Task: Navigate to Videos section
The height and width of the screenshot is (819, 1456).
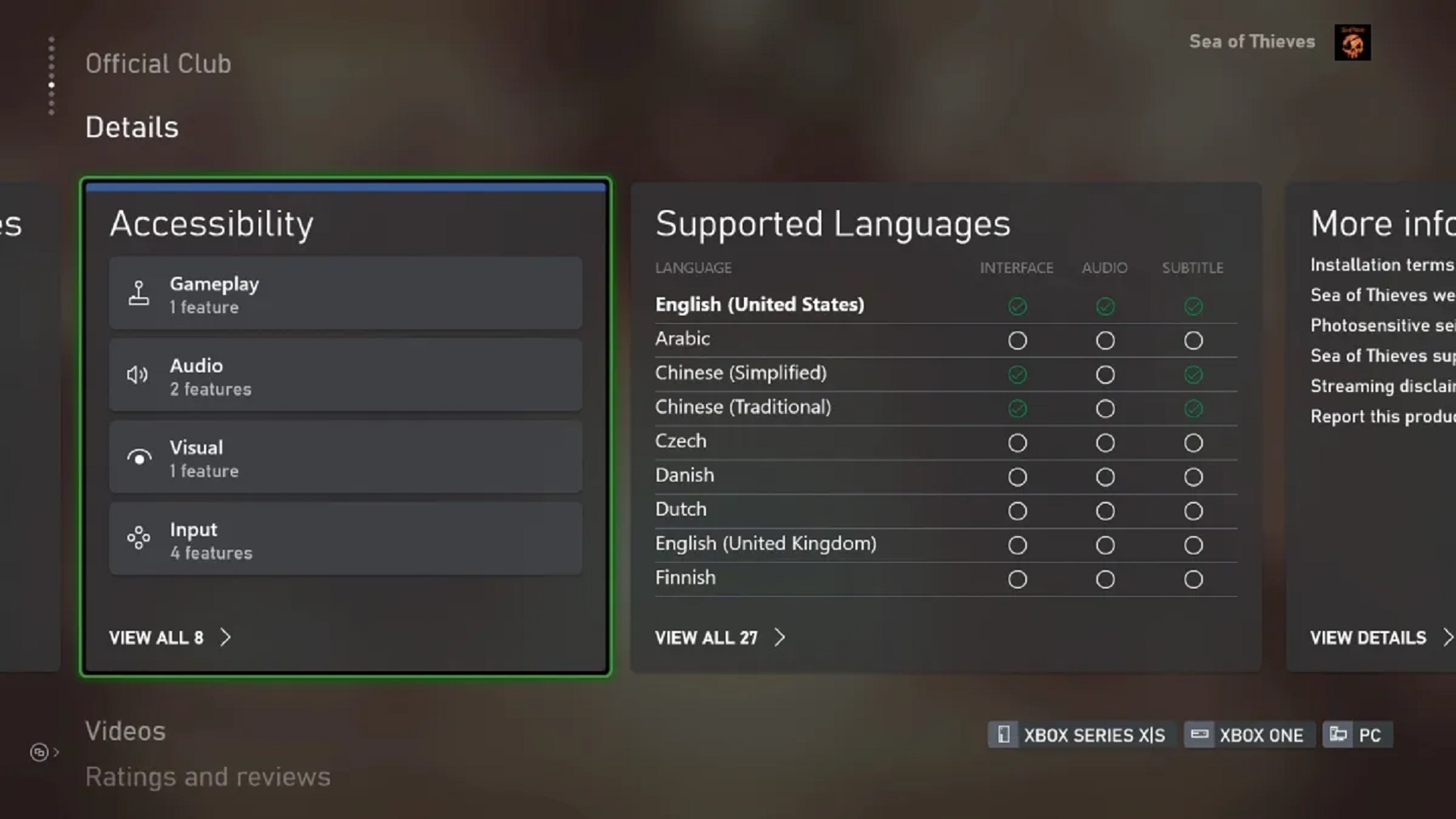Action: click(125, 730)
